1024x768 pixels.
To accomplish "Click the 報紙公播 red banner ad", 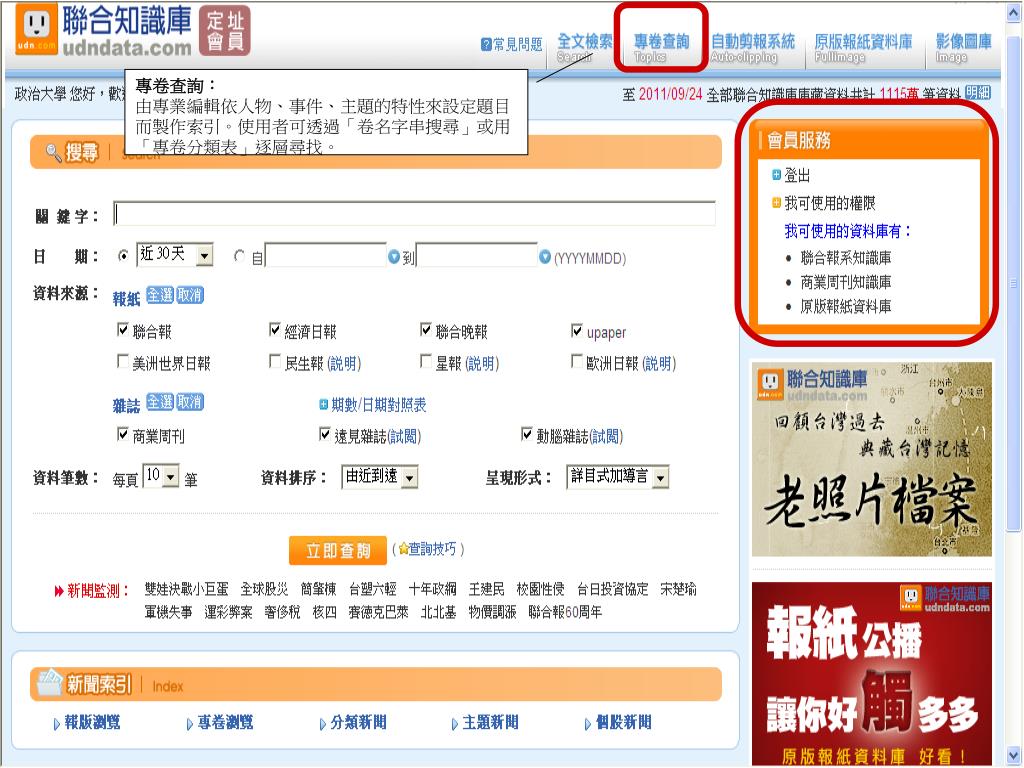I will point(872,674).
